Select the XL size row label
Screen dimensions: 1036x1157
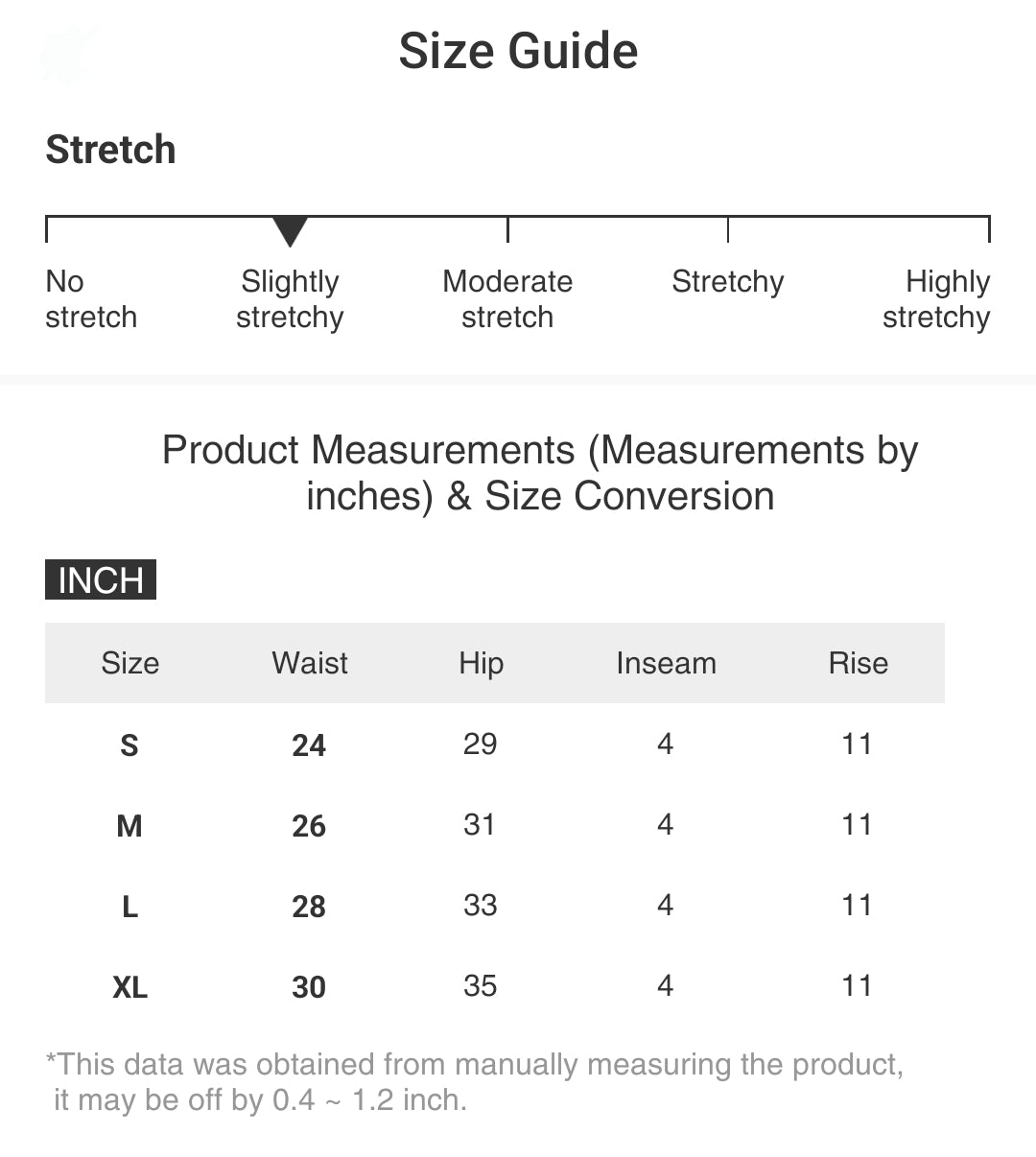129,987
